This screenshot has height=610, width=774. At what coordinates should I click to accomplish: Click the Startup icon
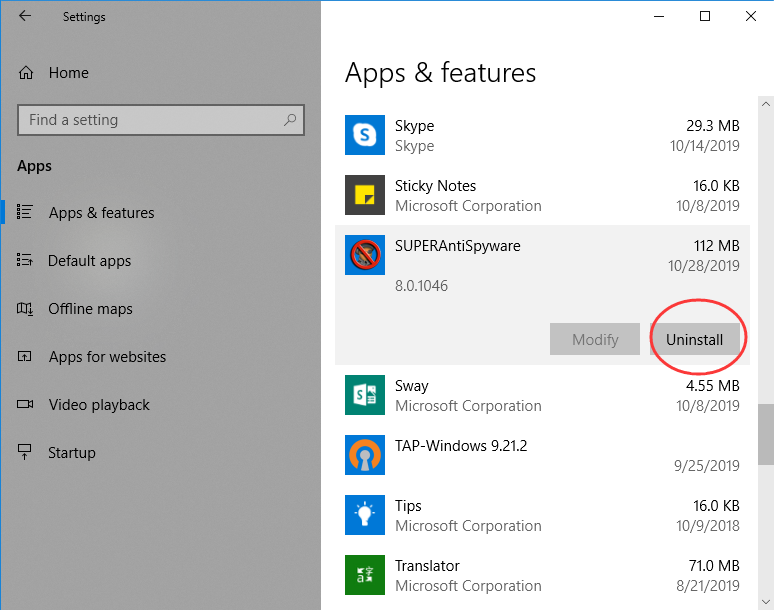[x=25, y=452]
